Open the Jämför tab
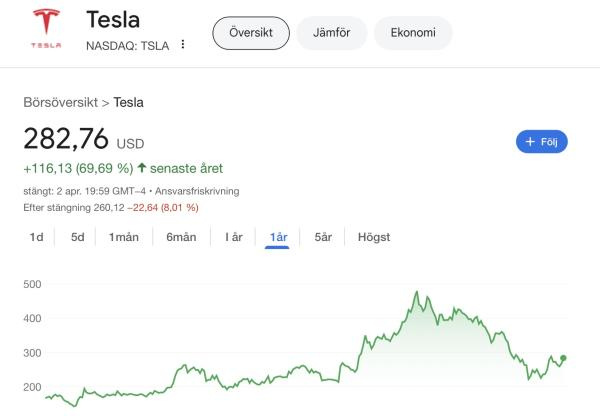Viewport: 600px width, 416px height. (331, 33)
